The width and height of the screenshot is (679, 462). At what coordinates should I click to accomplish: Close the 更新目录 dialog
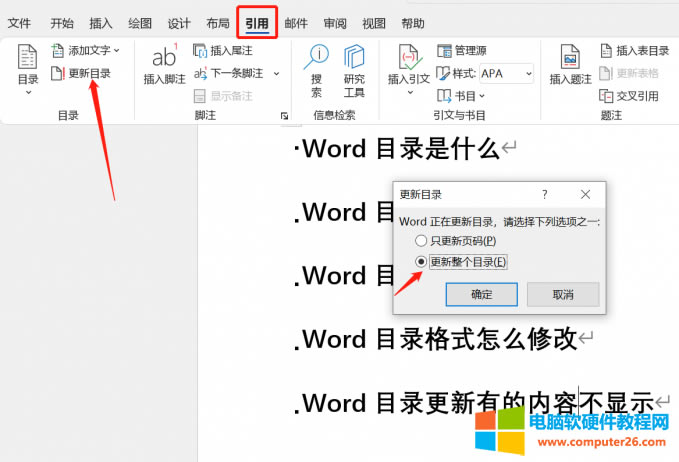585,194
